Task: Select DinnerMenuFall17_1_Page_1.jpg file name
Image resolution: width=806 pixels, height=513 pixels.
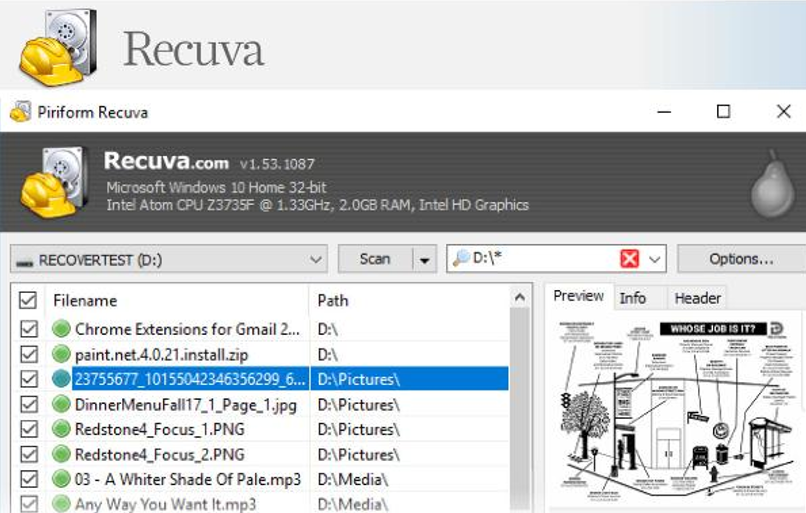Action: point(186,405)
